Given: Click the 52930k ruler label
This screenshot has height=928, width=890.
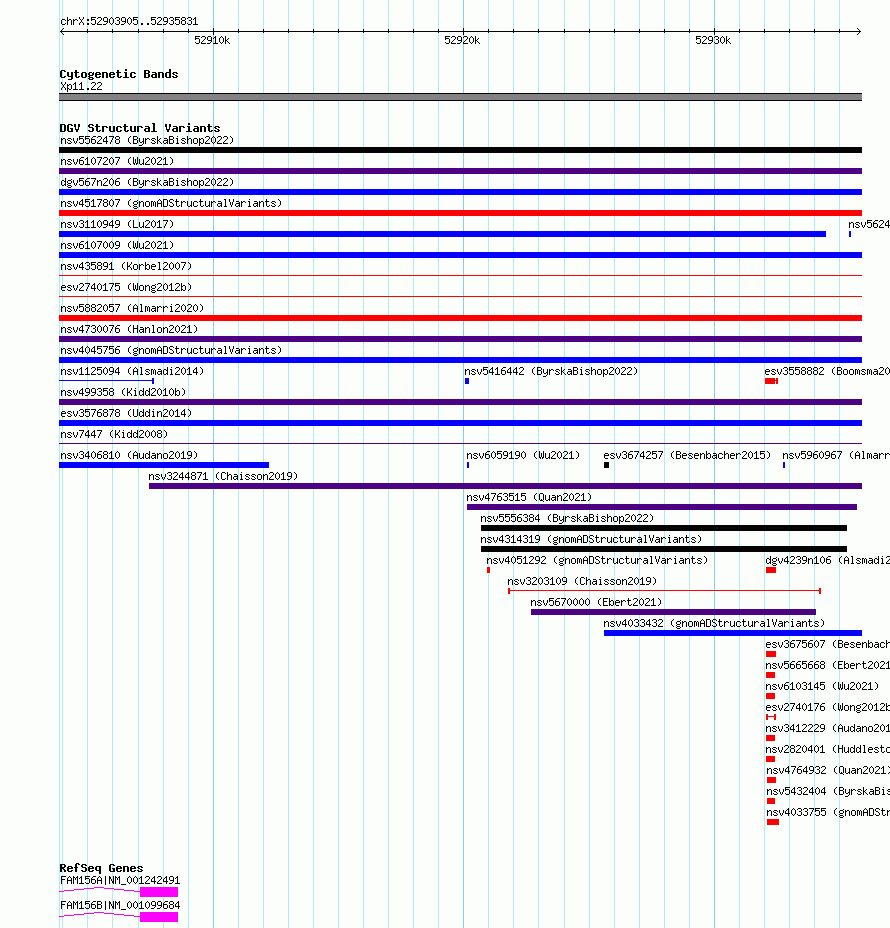Looking at the screenshot, I should 713,40.
